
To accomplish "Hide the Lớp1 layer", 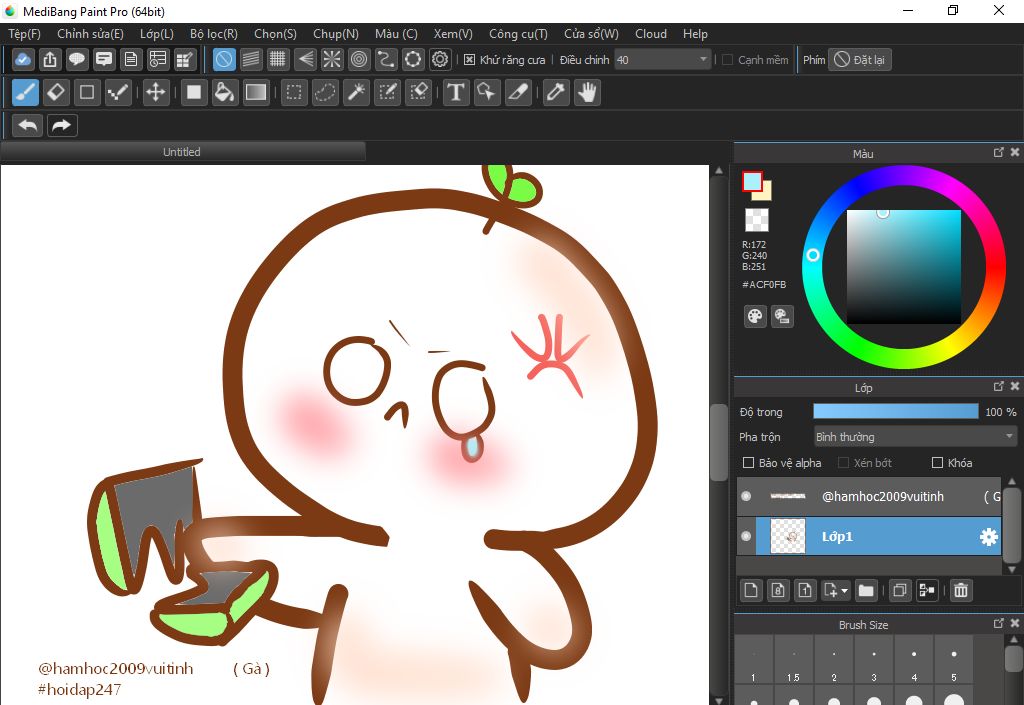I will 746,536.
